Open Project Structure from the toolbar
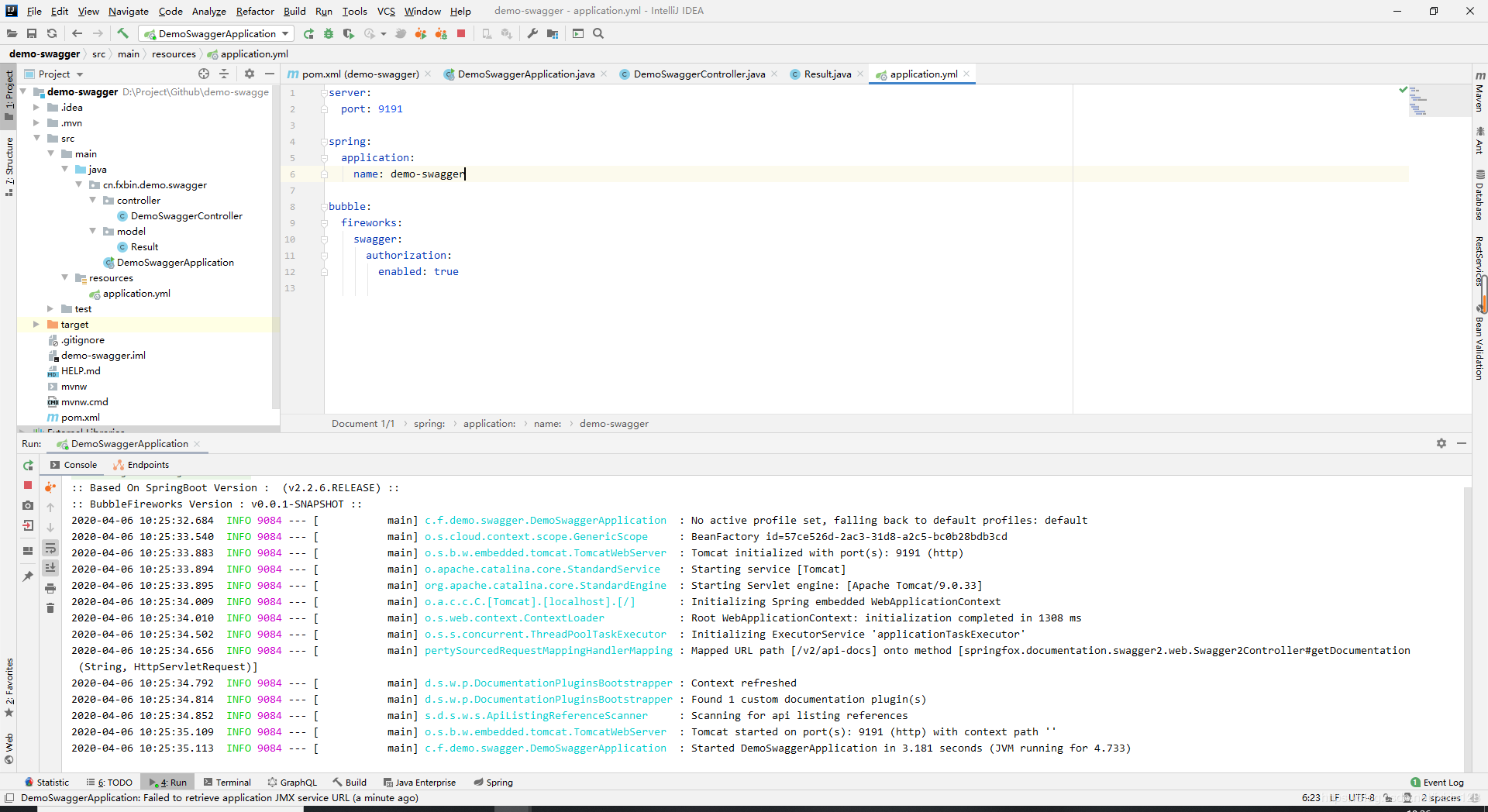 [x=553, y=33]
